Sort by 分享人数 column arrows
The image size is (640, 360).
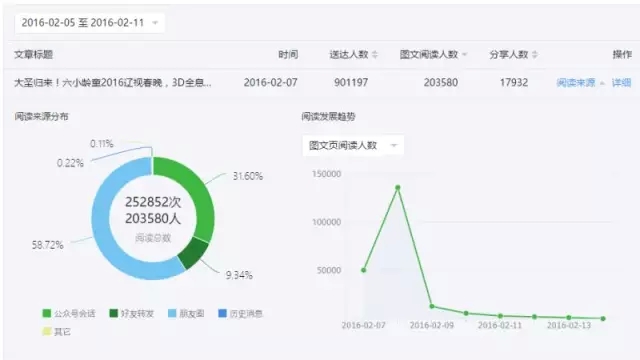[535, 54]
